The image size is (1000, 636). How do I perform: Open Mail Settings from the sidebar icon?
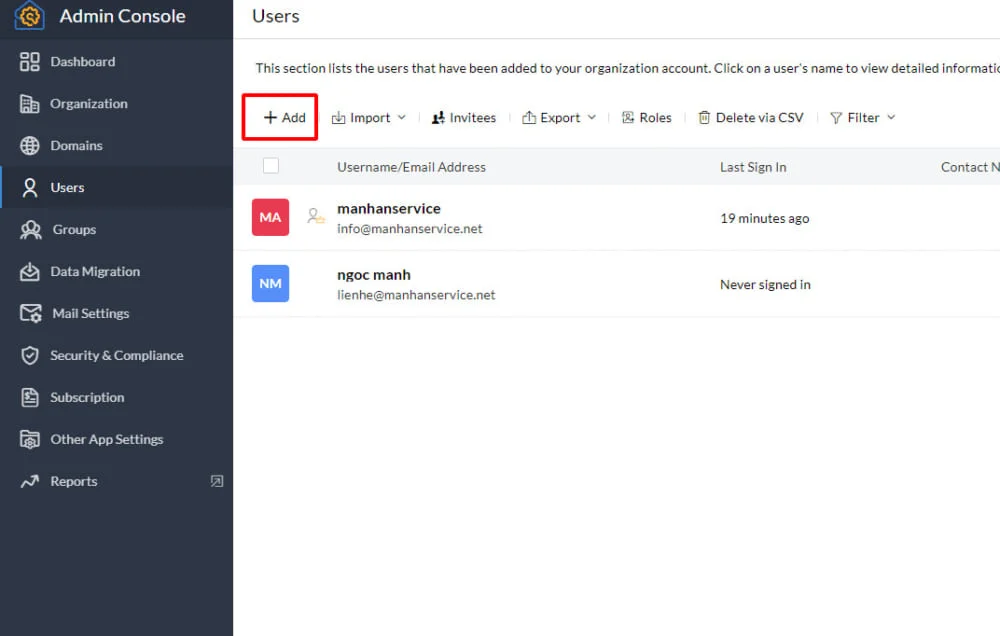click(x=28, y=313)
